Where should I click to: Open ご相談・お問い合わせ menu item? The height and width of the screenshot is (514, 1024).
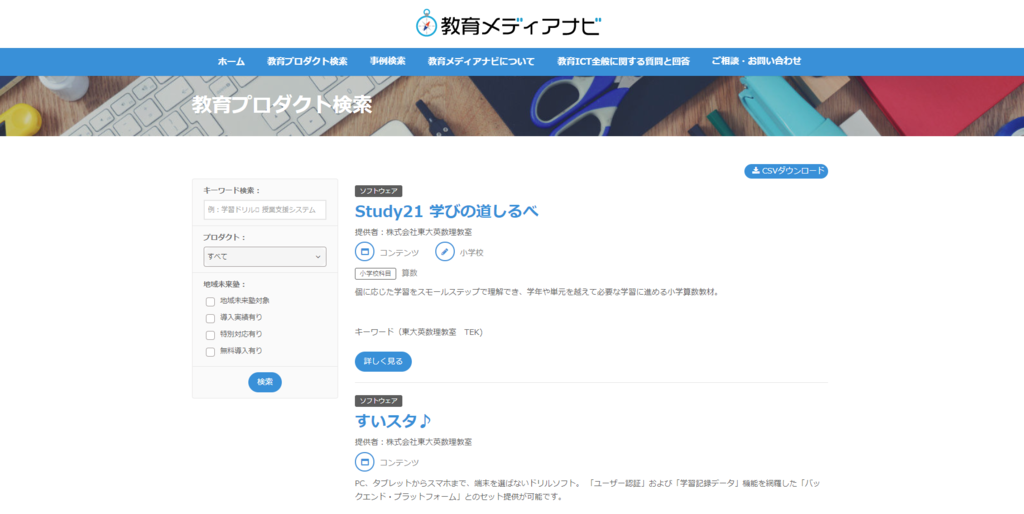click(756, 61)
